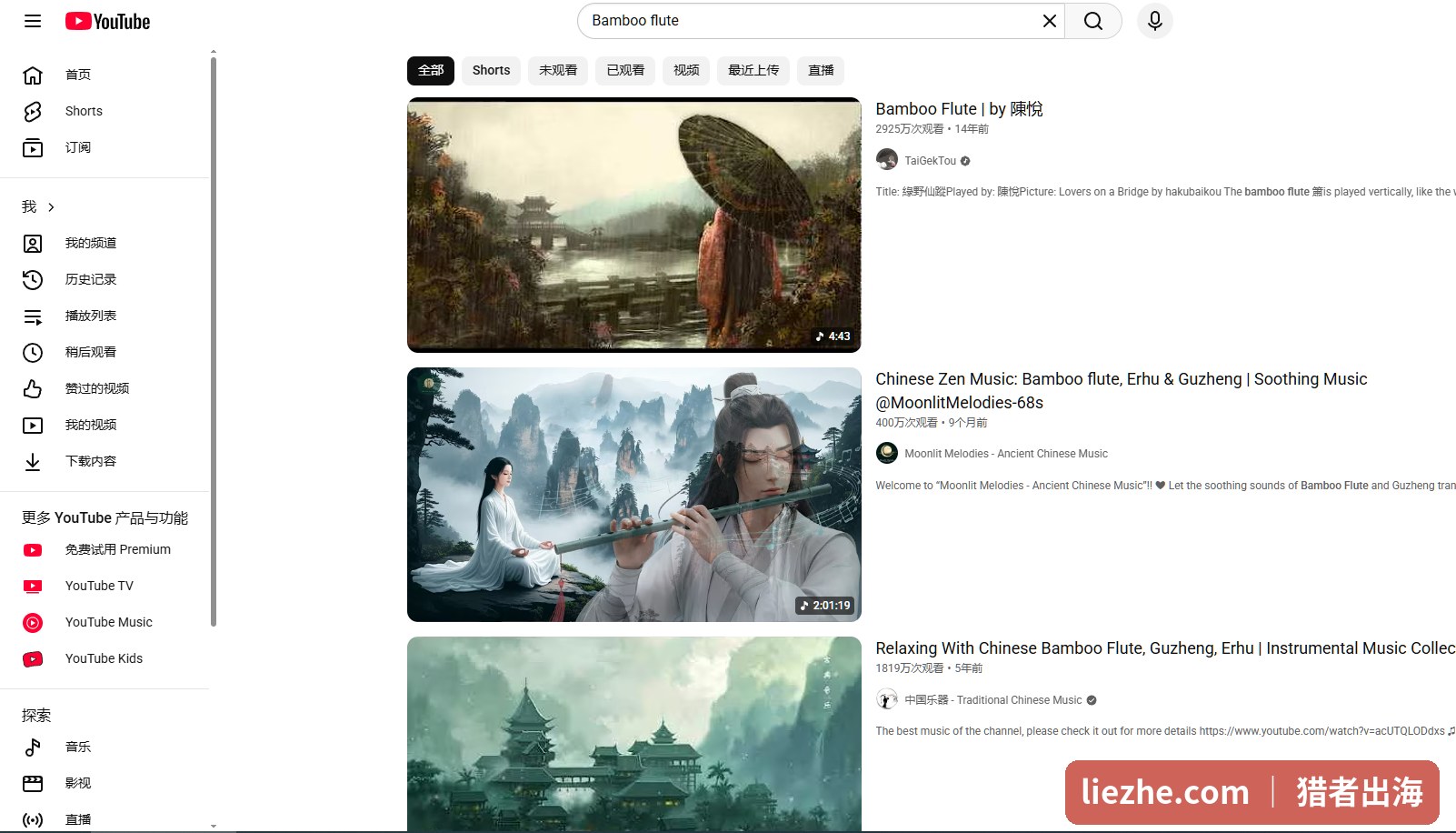
Task: Open Watch later icon 稍后观看
Action: pyautogui.click(x=33, y=352)
